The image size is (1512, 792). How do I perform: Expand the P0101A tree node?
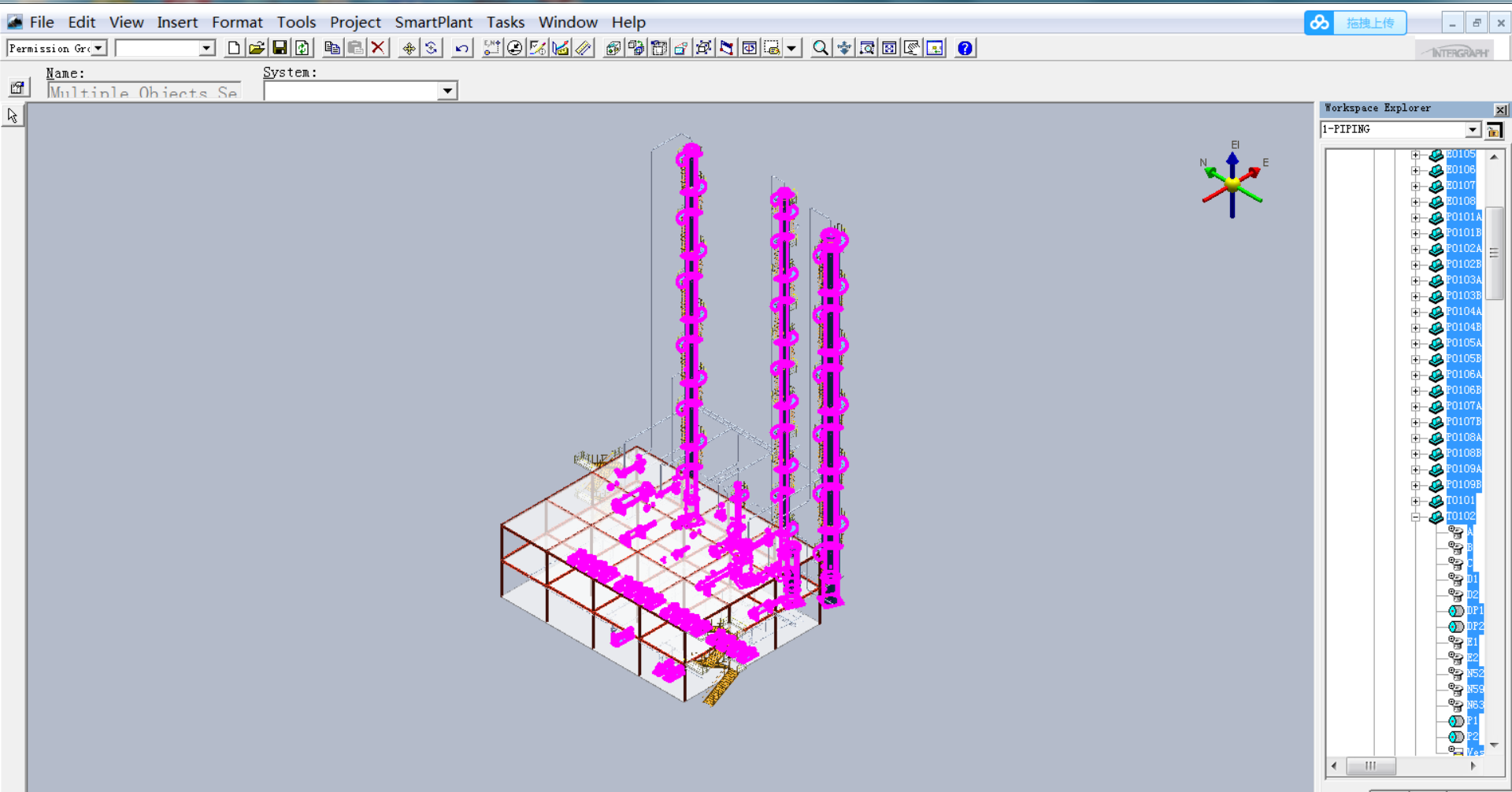coord(1415,217)
